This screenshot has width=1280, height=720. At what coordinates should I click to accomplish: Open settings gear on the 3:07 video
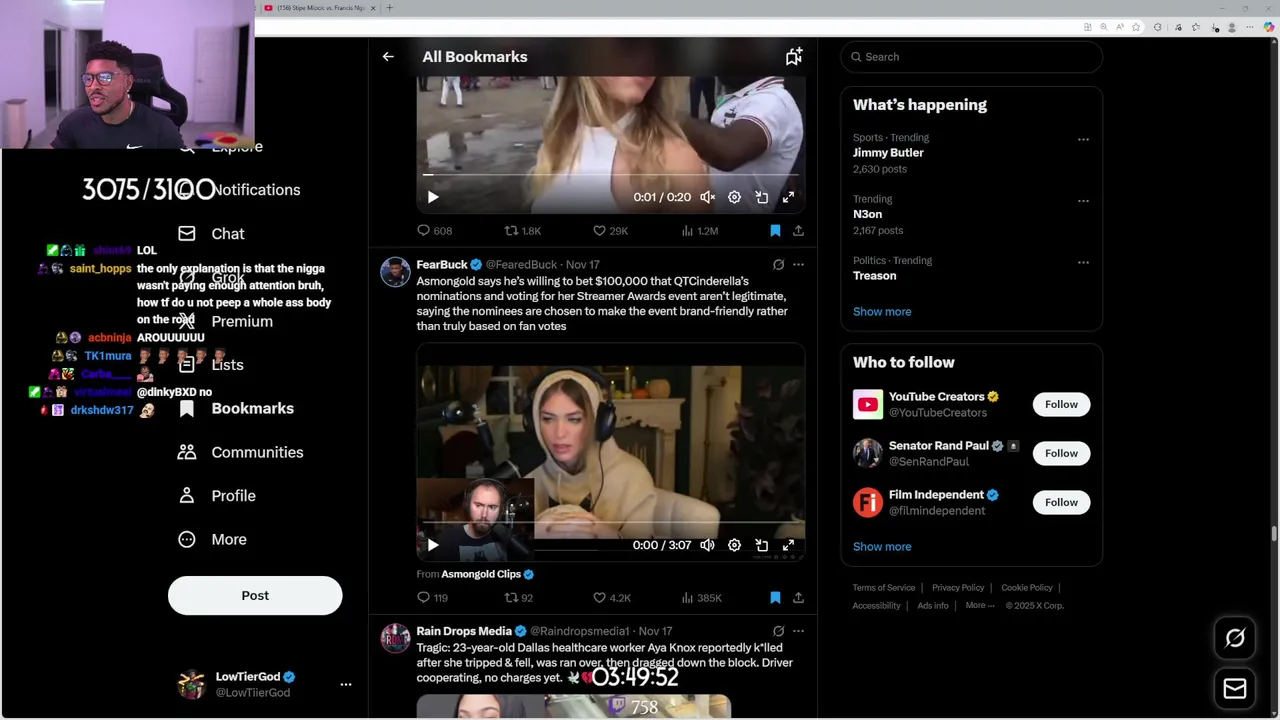click(x=734, y=546)
